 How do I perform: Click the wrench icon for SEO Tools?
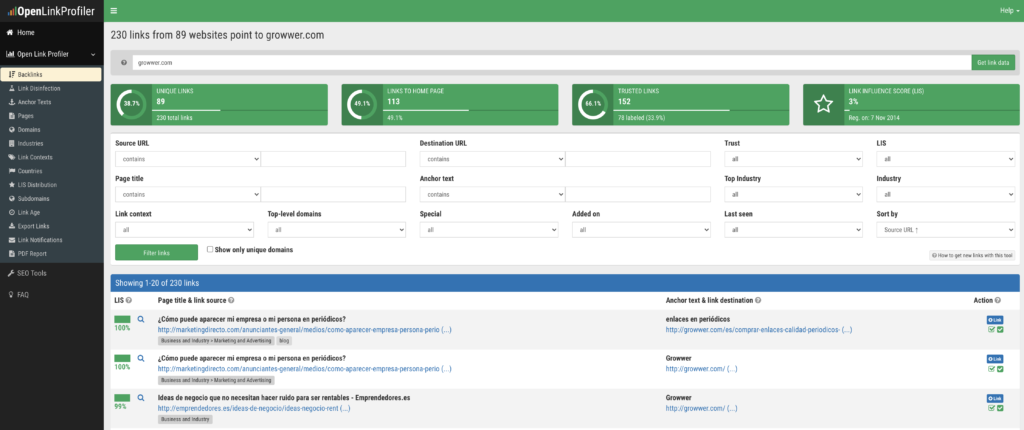point(10,273)
